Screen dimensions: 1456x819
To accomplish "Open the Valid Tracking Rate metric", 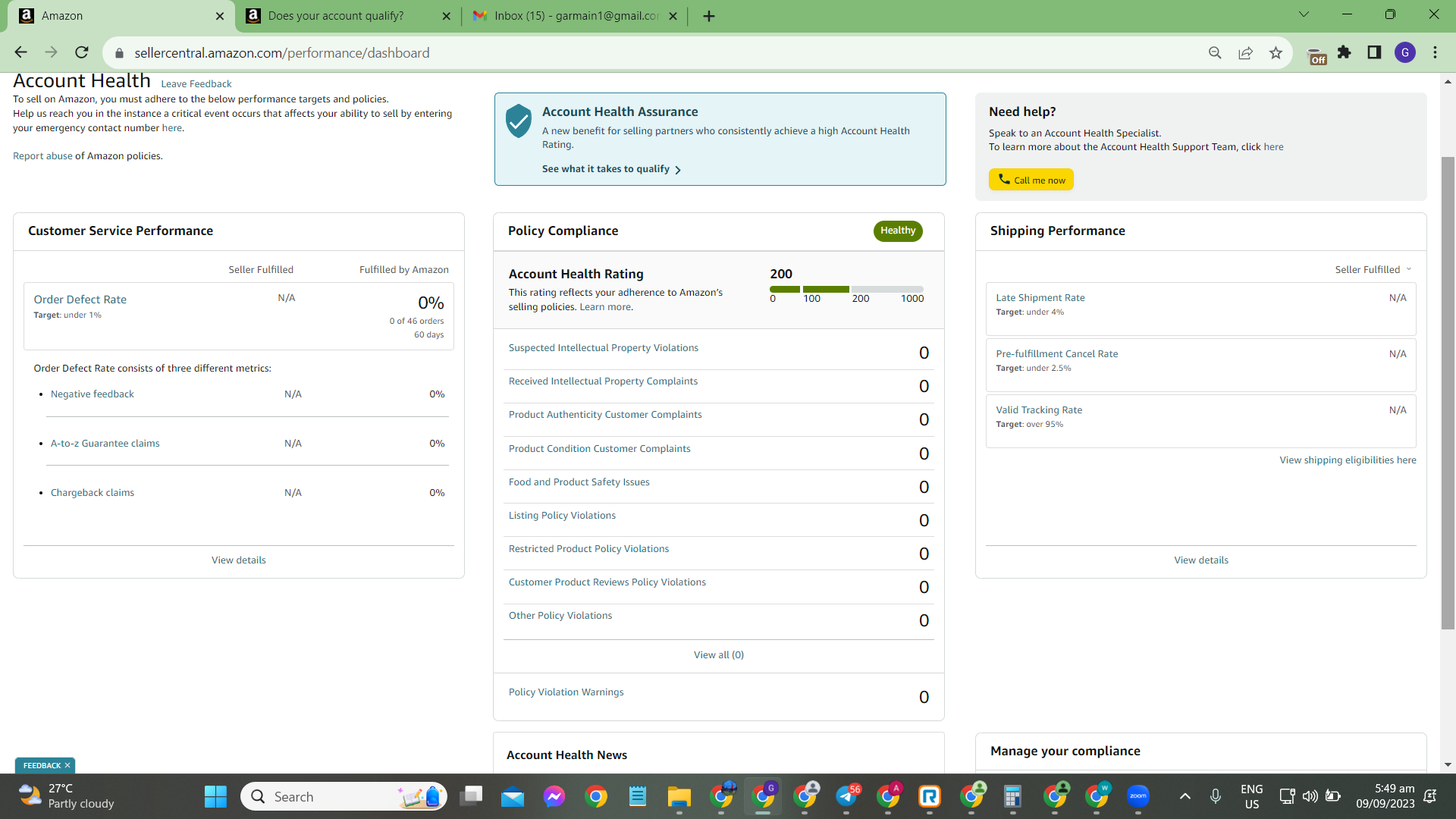I will pos(1039,410).
